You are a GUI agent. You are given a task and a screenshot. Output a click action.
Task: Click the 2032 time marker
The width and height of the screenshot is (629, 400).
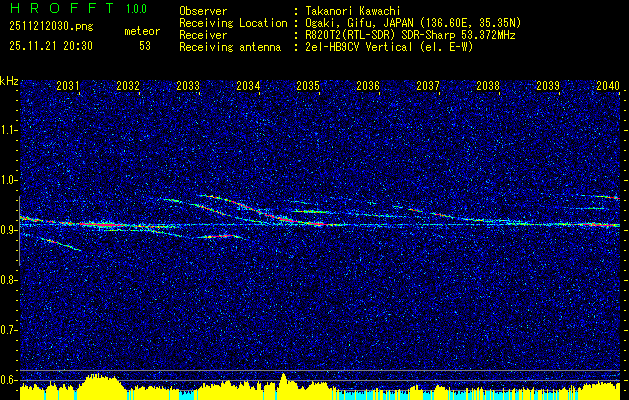(x=128, y=85)
